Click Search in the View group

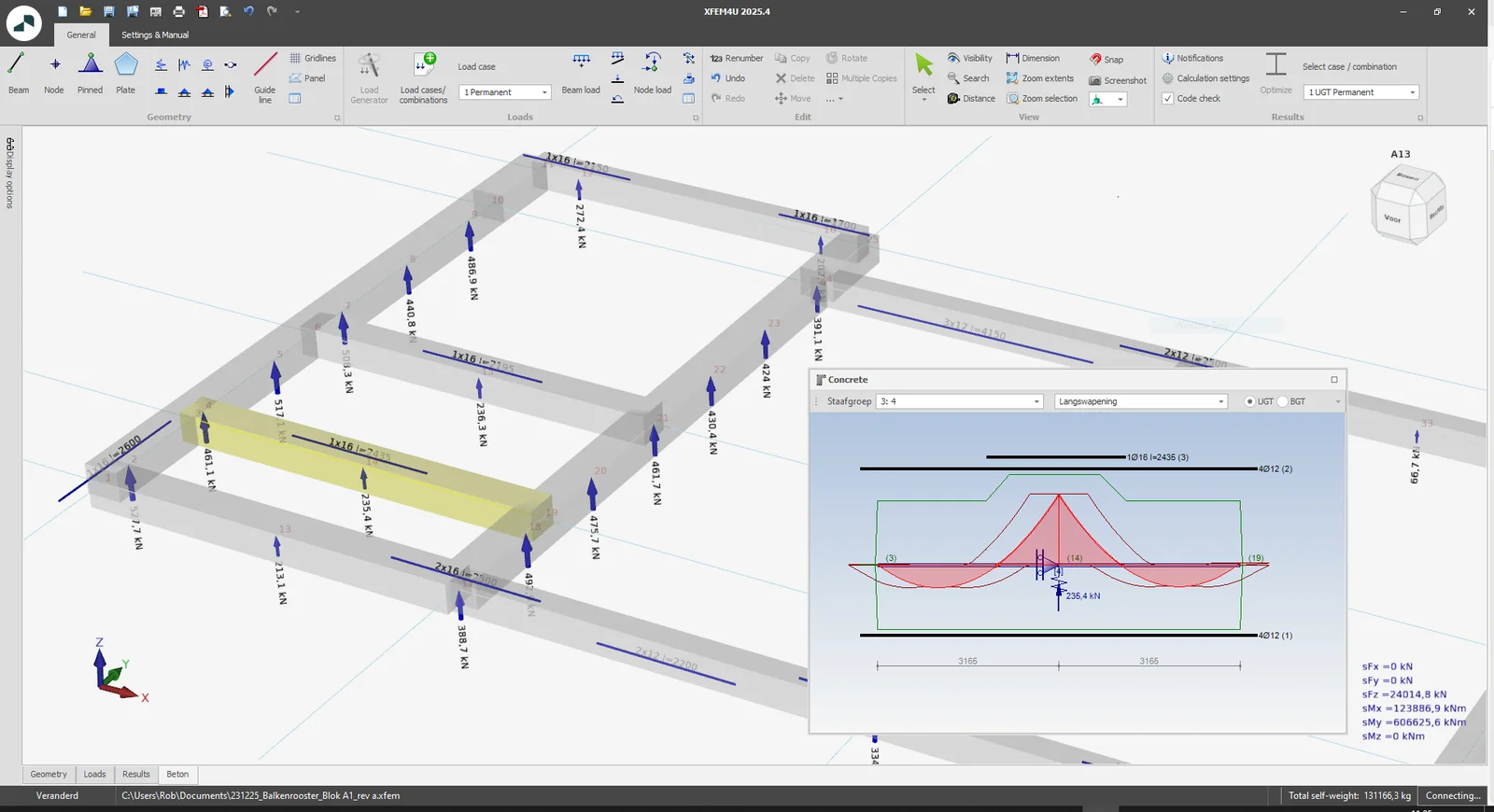[x=968, y=78]
